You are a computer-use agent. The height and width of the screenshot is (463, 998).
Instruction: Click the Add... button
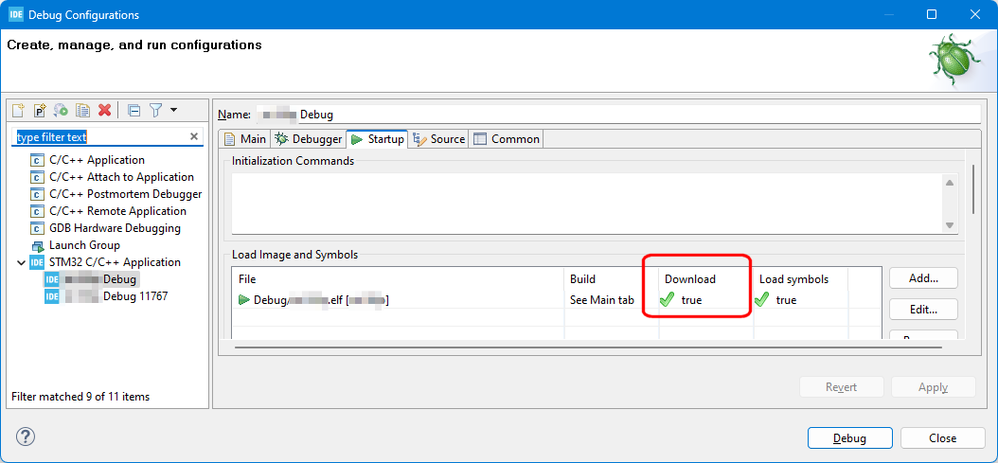(x=924, y=278)
